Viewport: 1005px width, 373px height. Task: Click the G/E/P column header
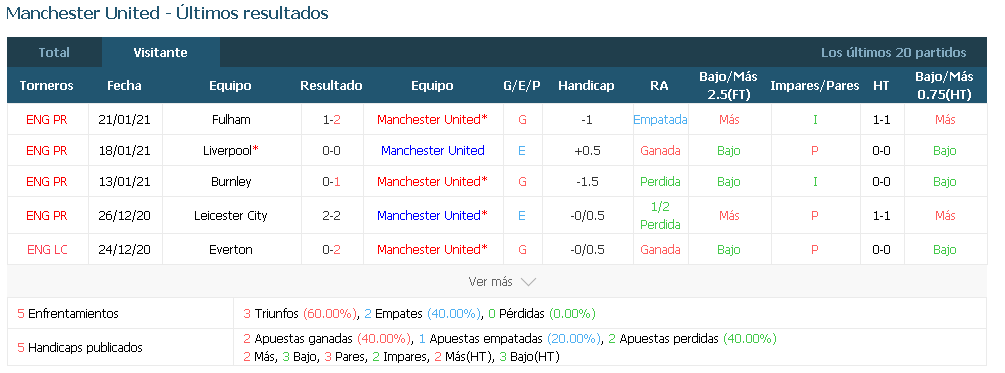coord(522,86)
